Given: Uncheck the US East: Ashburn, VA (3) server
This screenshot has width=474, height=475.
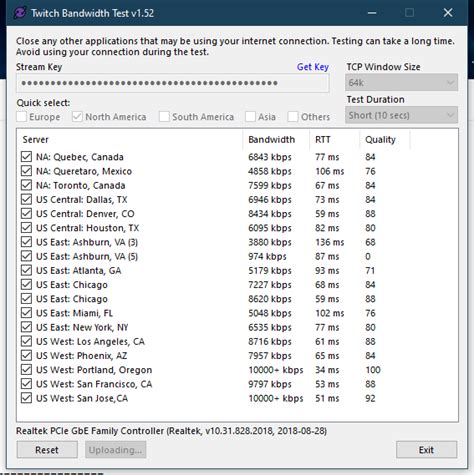Looking at the screenshot, I should point(26,242).
